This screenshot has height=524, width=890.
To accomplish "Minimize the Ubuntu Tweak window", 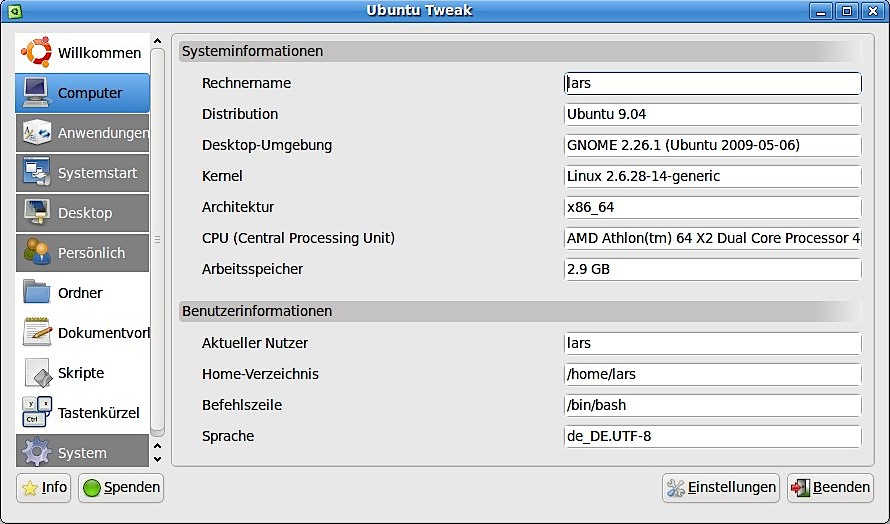I will pos(821,11).
